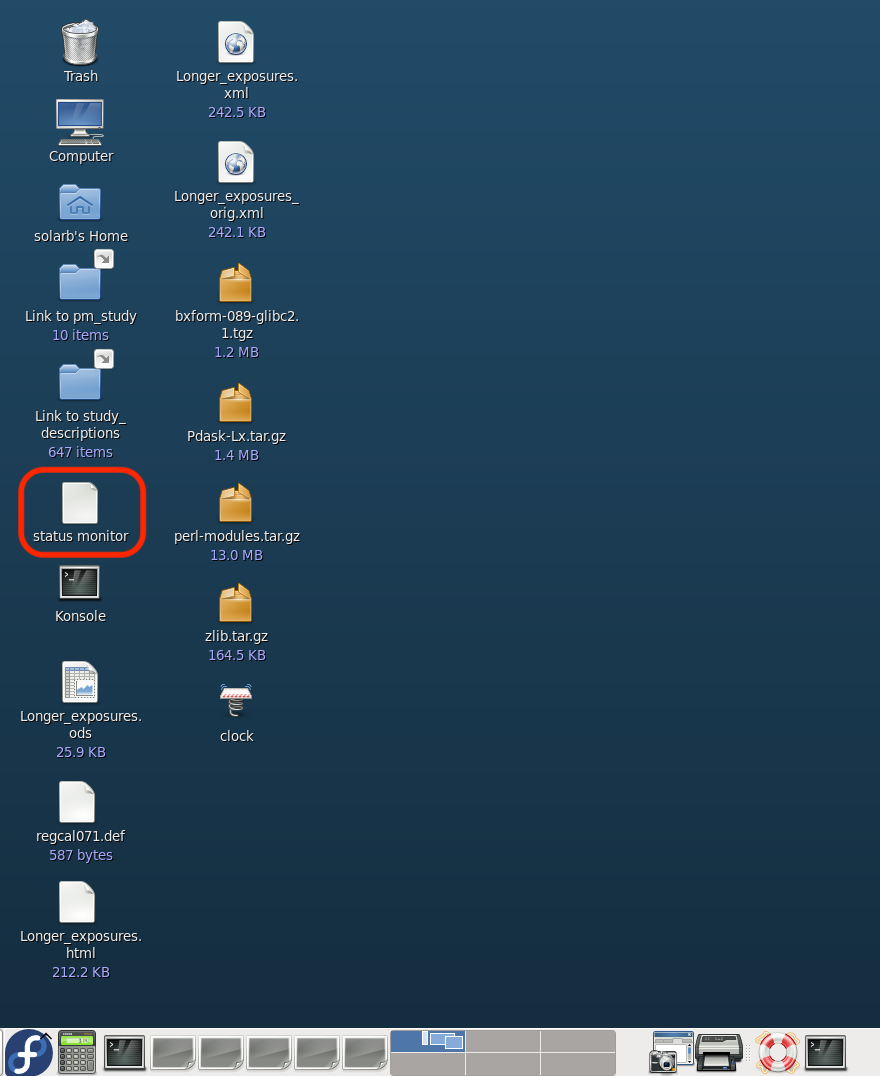Select the status monitor file icon

[x=80, y=503]
